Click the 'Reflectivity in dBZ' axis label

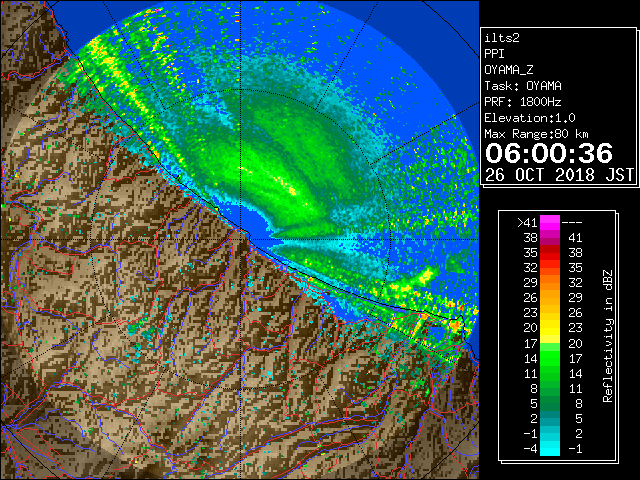pos(608,336)
